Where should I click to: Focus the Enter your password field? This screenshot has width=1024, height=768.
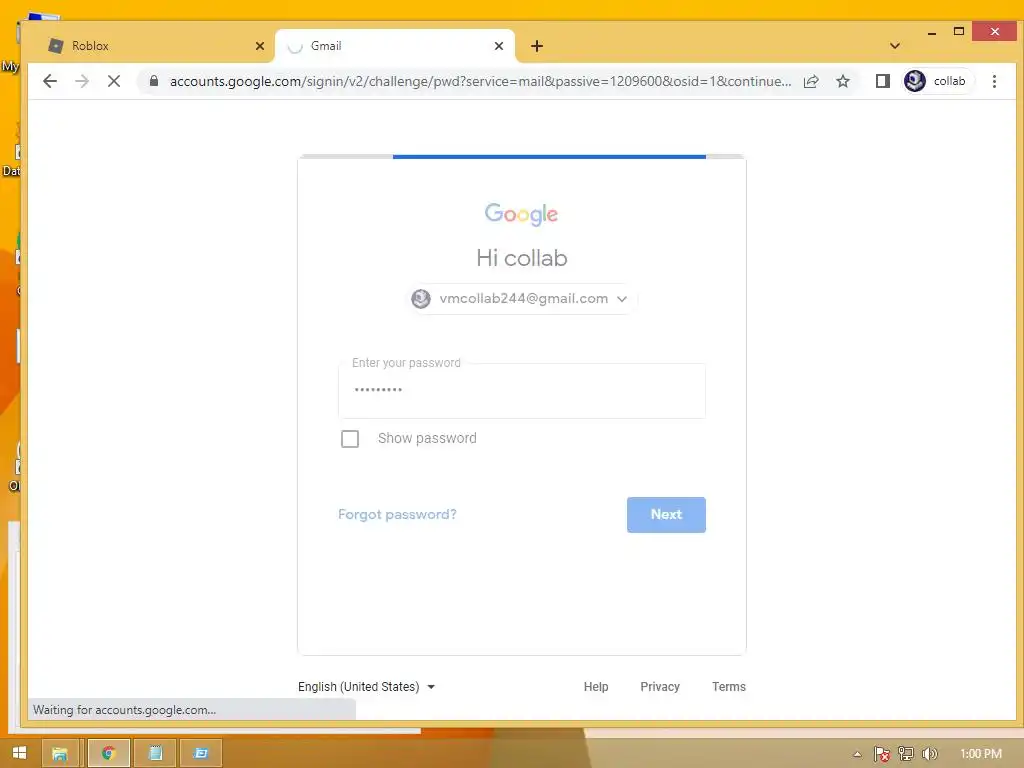[x=522, y=391]
